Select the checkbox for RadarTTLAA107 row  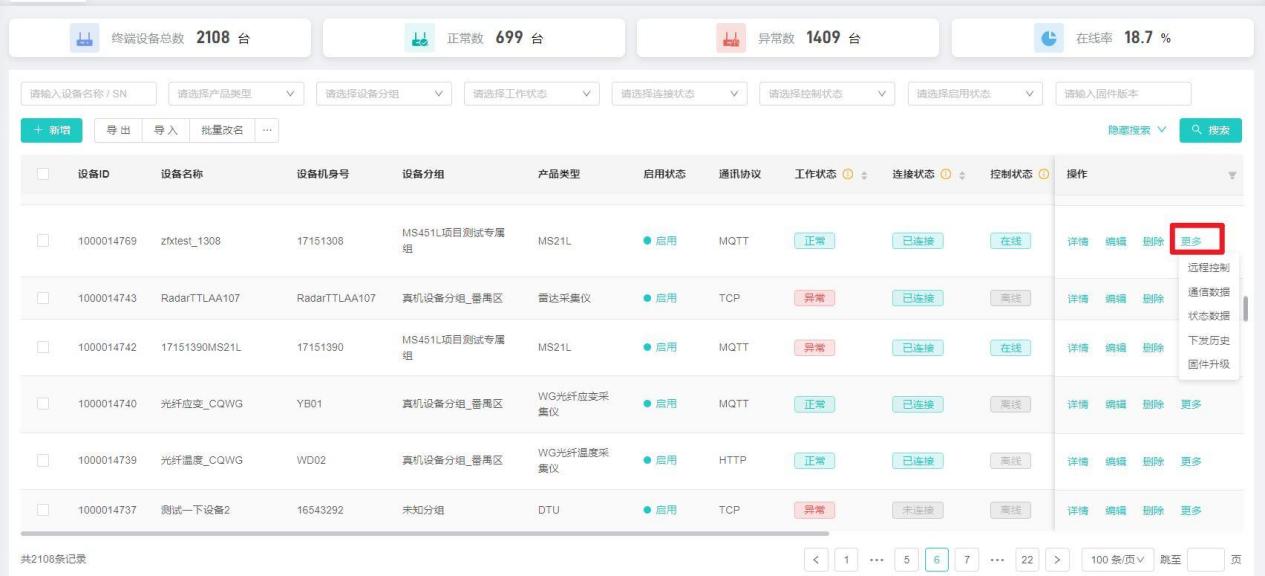(x=42, y=298)
